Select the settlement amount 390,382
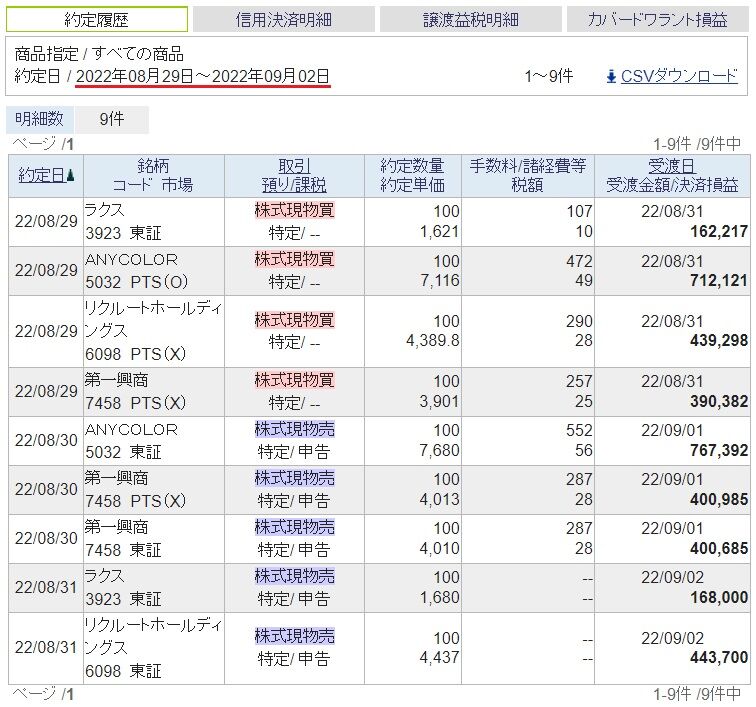Viewport: 756px width, 707px height. pos(719,401)
